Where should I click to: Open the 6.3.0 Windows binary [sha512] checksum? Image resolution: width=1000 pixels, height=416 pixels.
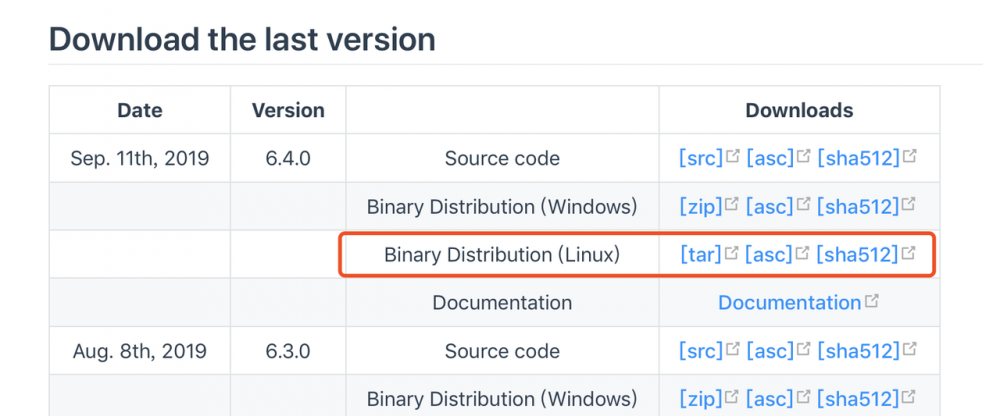[x=858, y=399]
